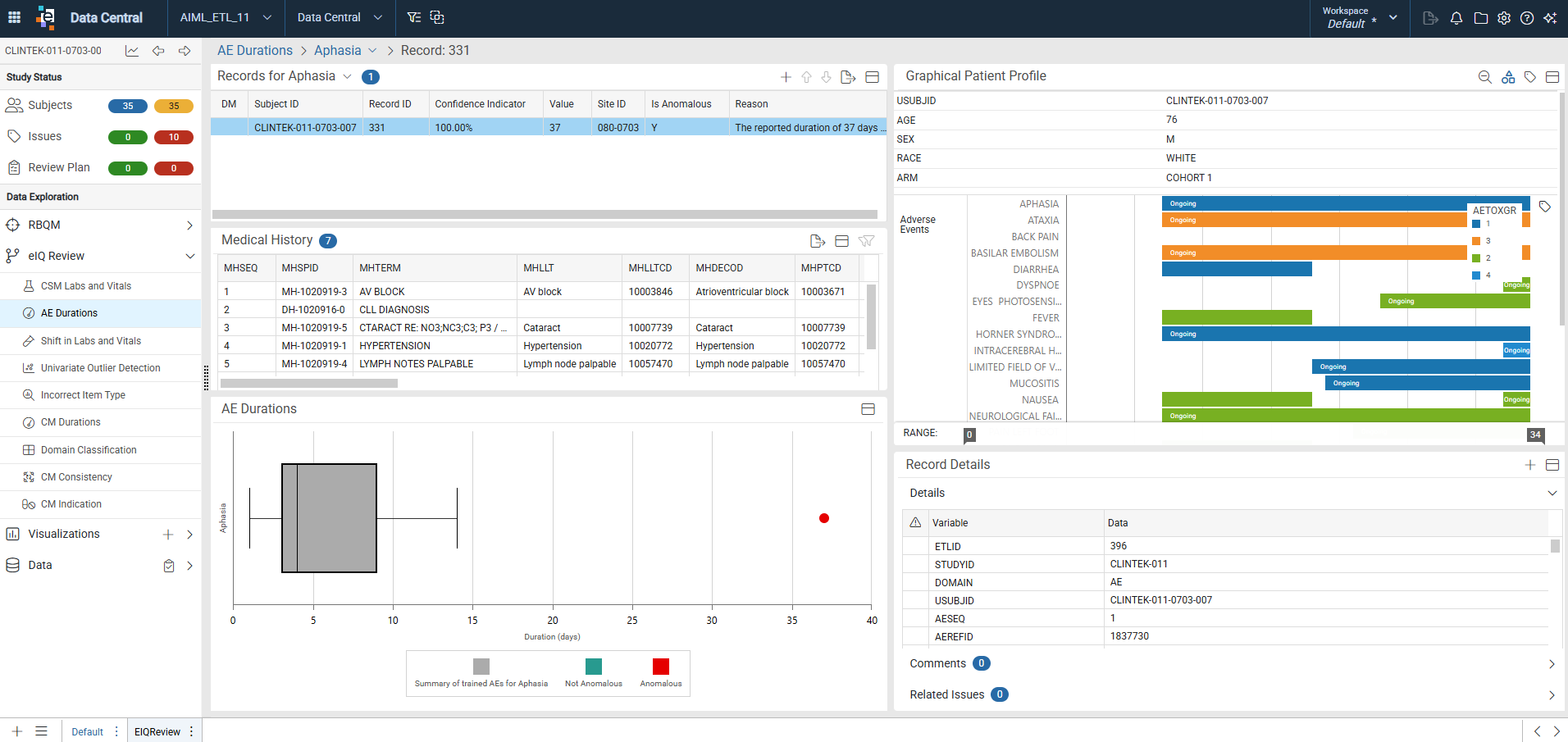Click AE Durations breadcrumb link

[x=255, y=51]
